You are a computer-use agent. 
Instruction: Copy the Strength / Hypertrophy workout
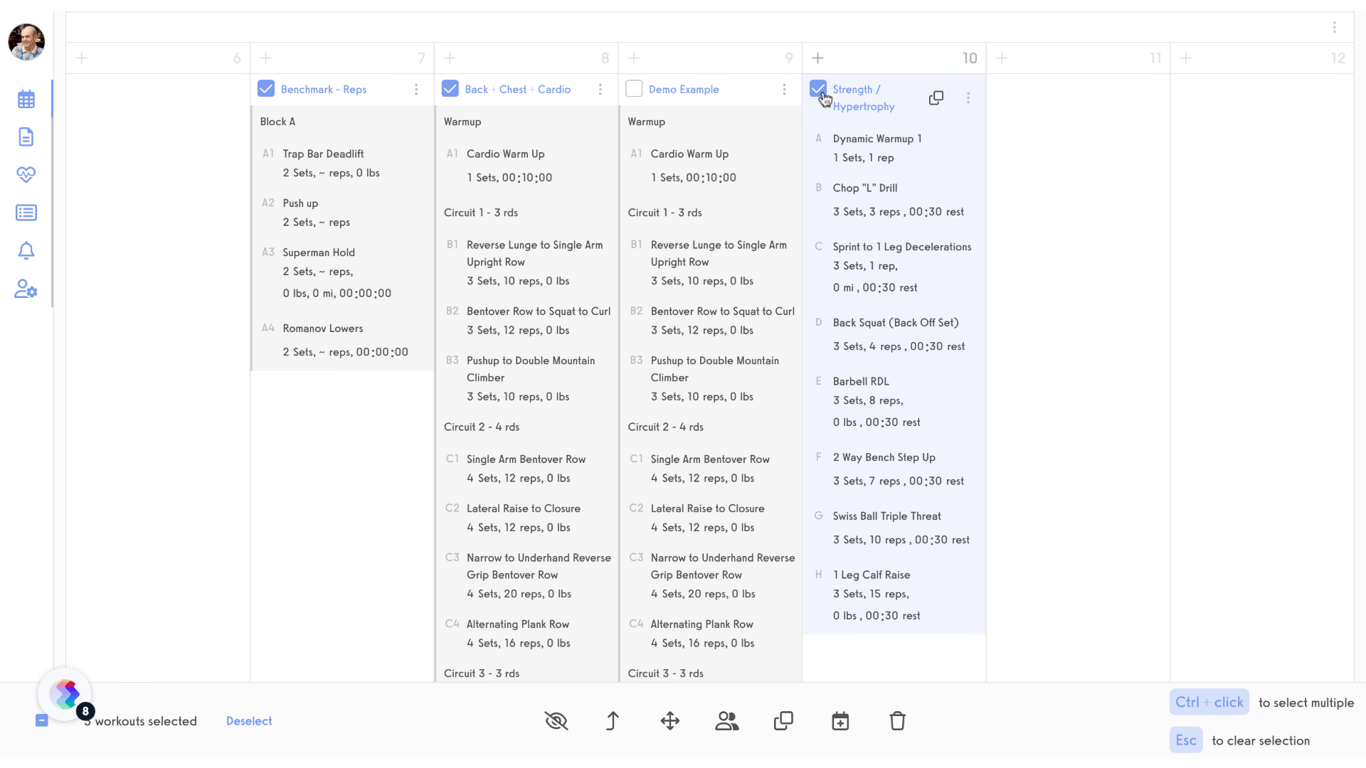click(x=936, y=98)
